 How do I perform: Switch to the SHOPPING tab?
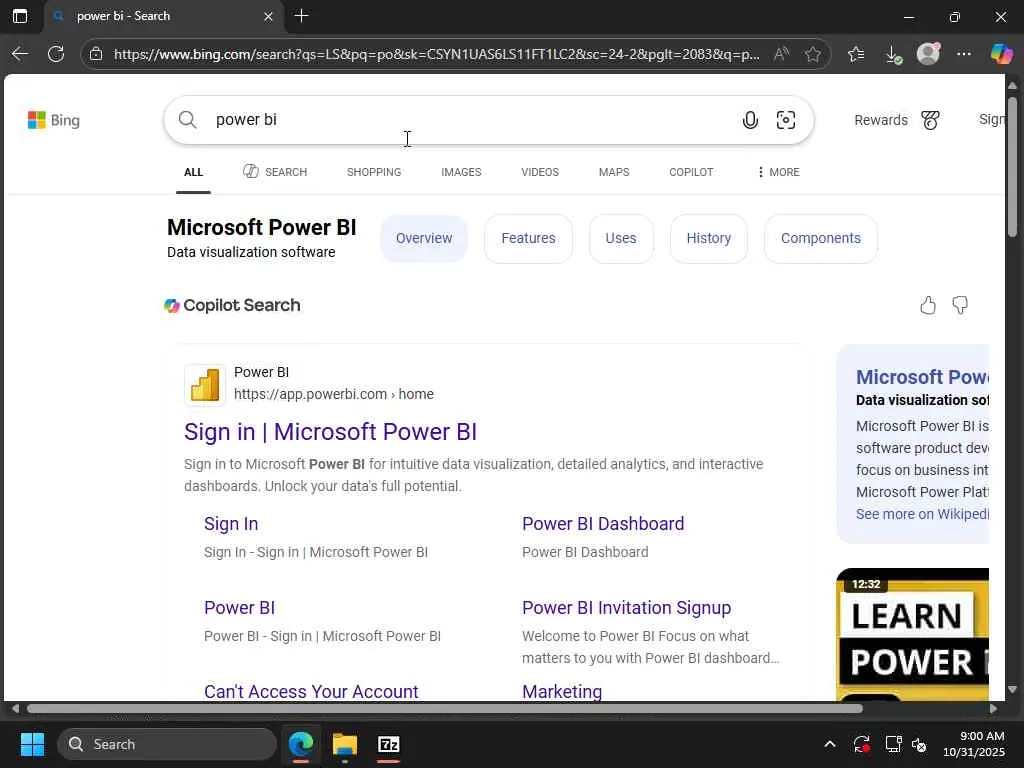tap(374, 172)
